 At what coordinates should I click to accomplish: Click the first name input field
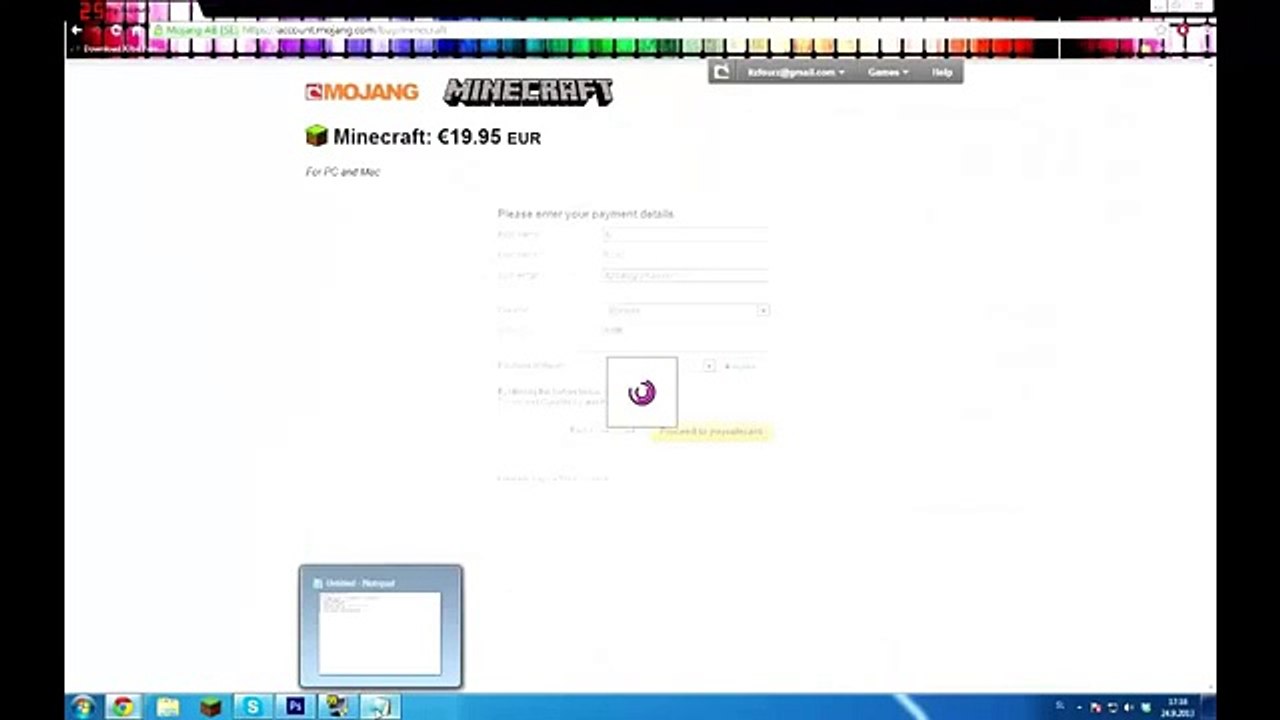tap(685, 234)
